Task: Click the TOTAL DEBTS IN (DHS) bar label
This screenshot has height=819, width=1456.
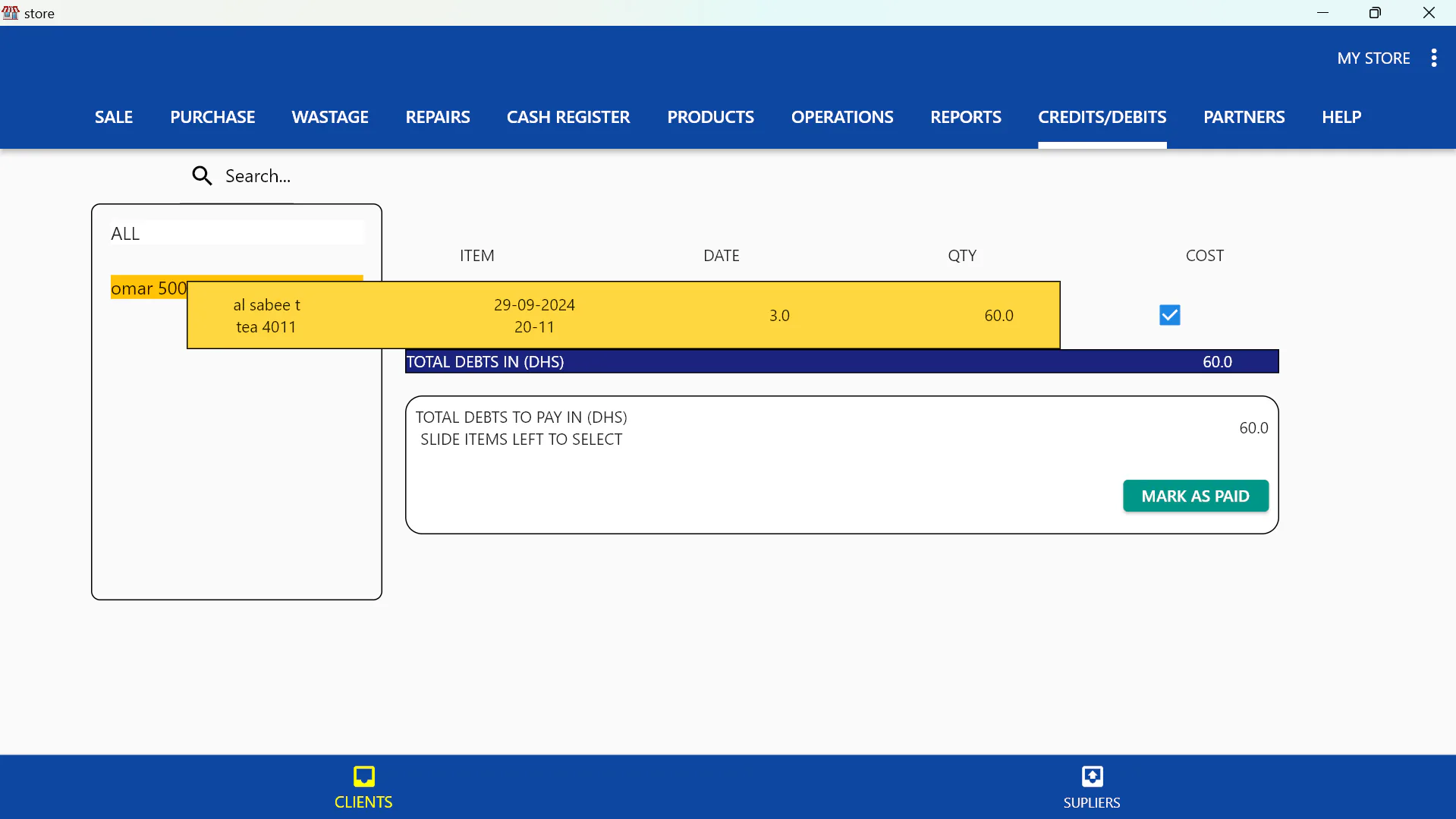Action: pyautogui.click(x=485, y=362)
